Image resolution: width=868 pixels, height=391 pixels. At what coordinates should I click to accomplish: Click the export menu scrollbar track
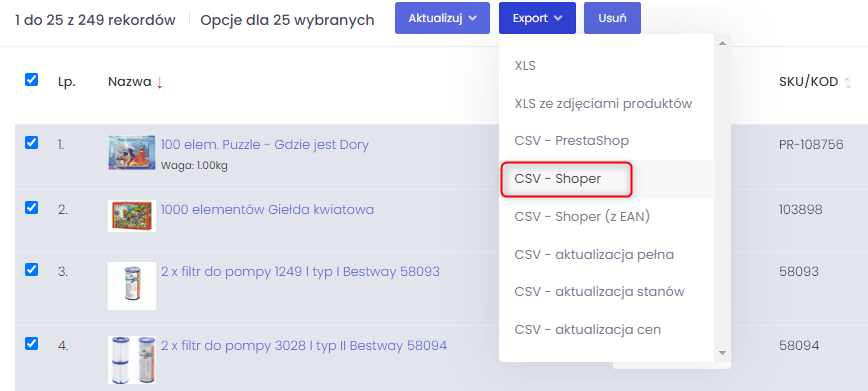click(722, 197)
